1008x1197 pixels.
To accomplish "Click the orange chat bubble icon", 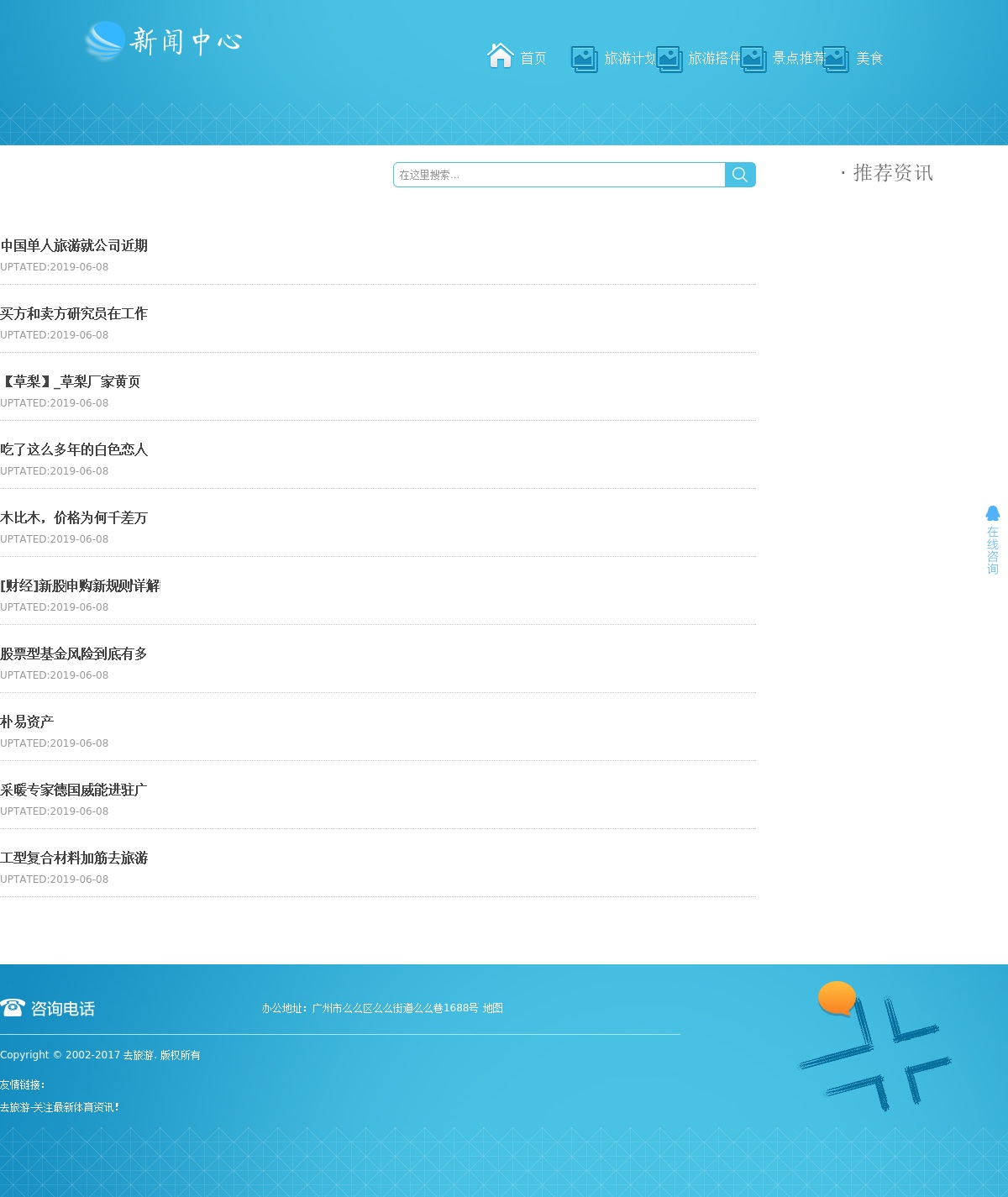I will 837,999.
